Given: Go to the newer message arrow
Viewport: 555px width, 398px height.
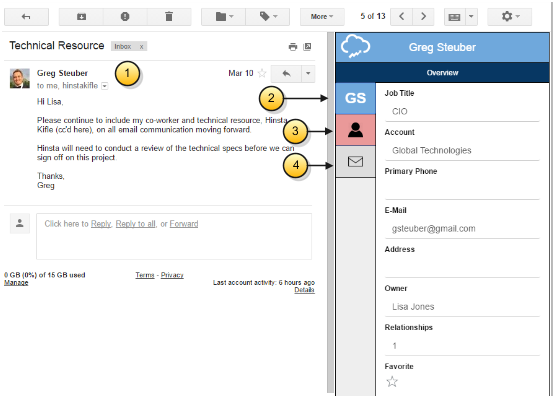Looking at the screenshot, I should click(401, 17).
